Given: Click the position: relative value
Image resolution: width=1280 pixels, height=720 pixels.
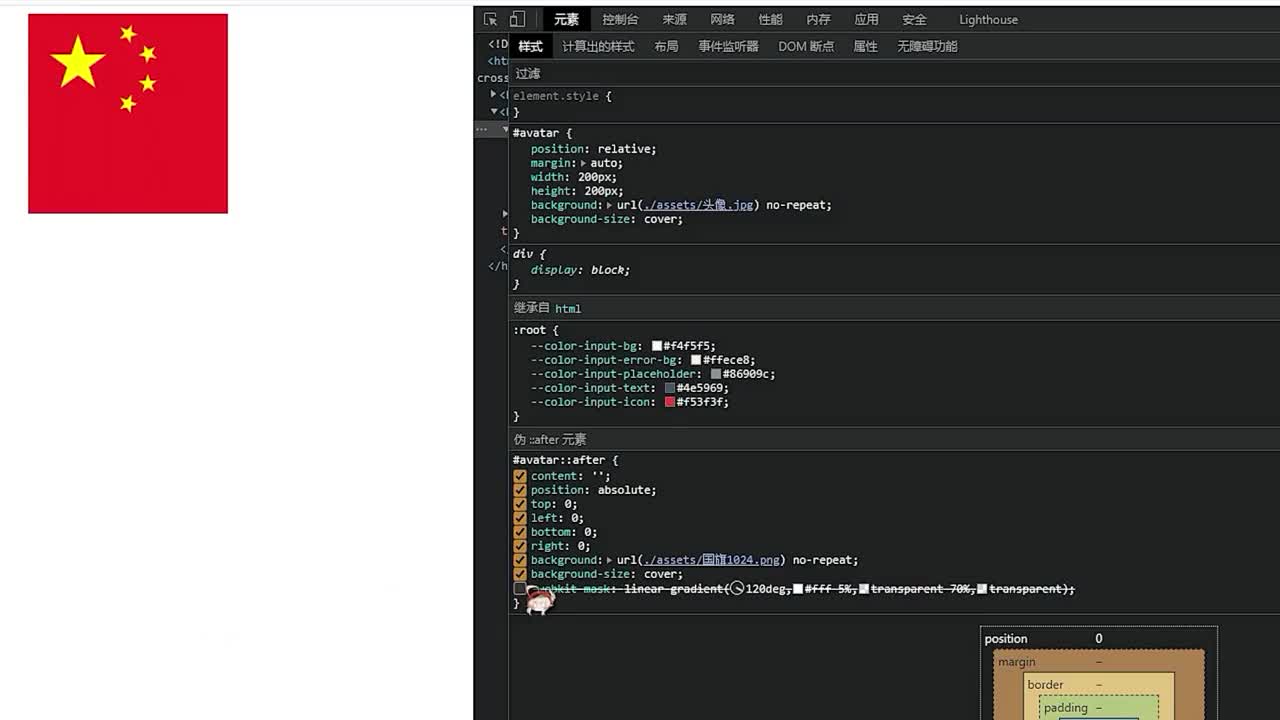Looking at the screenshot, I should point(624,149).
